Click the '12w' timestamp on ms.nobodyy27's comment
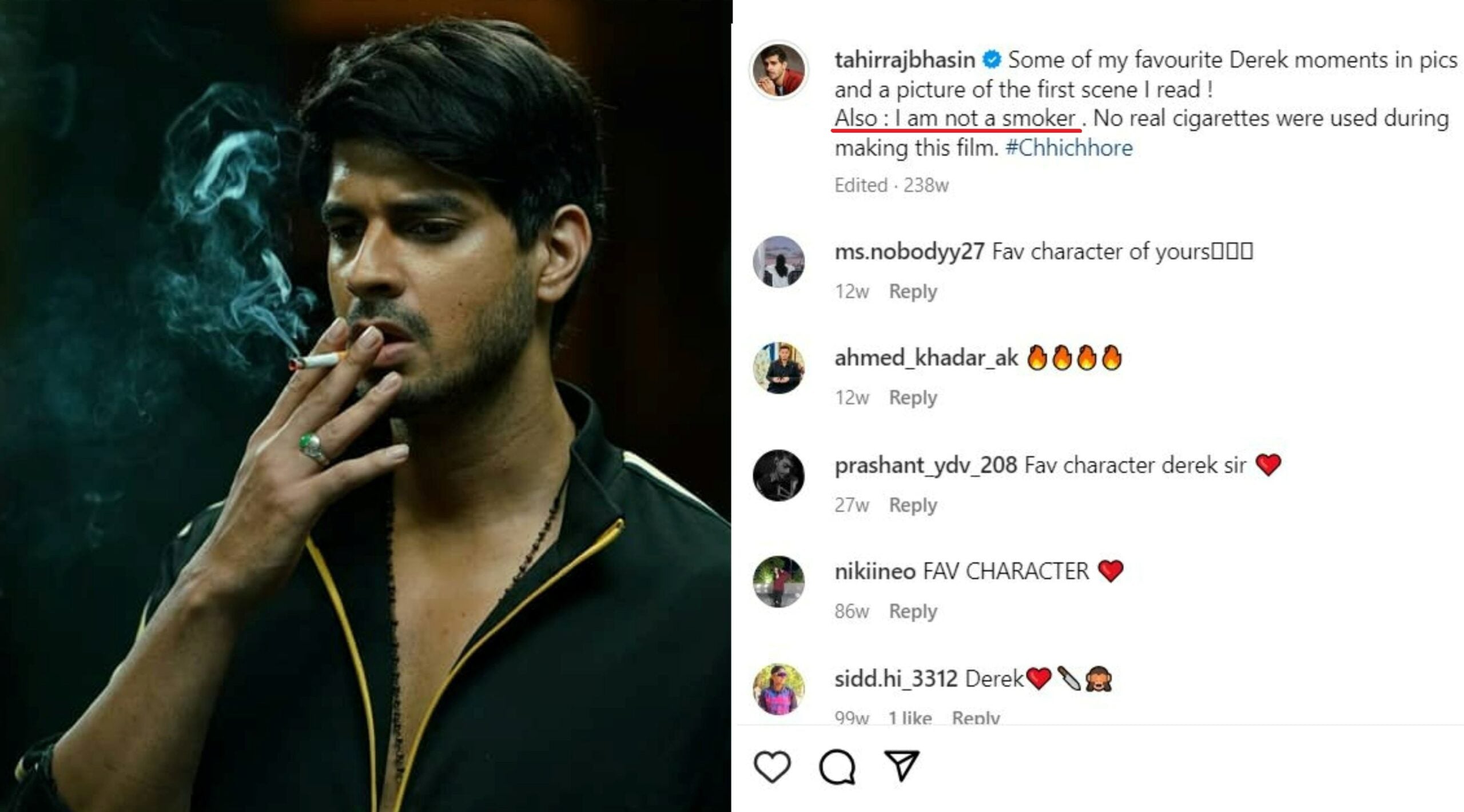The width and height of the screenshot is (1464, 812). (851, 290)
